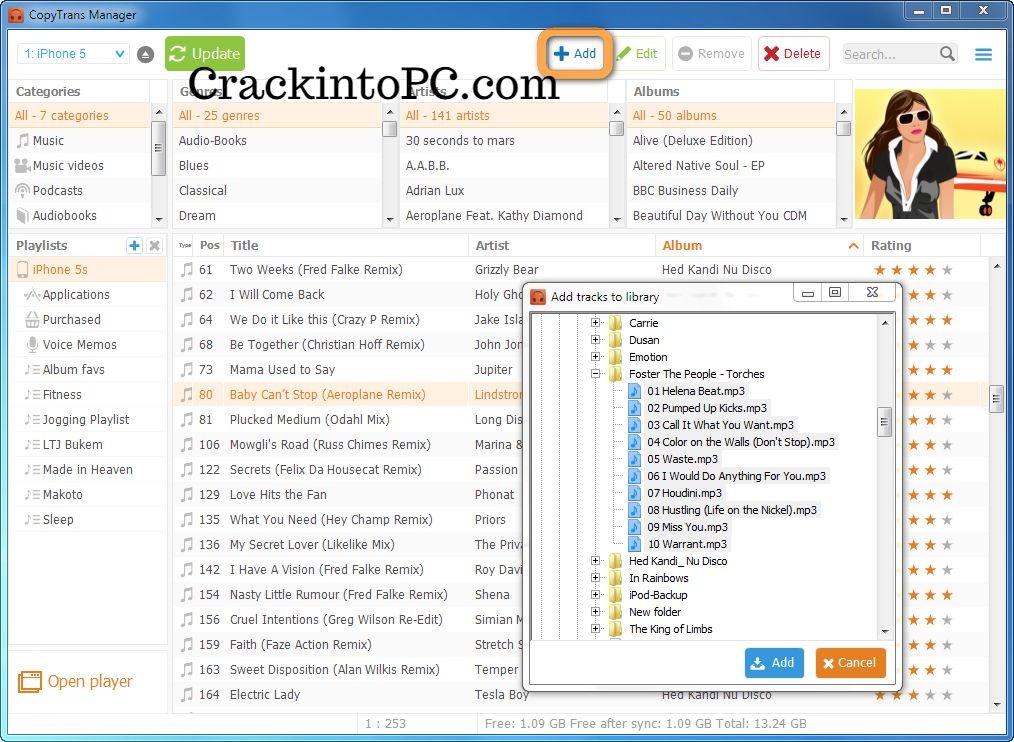The width and height of the screenshot is (1014, 742).
Task: Sort tracks by the Title column
Action: point(346,245)
